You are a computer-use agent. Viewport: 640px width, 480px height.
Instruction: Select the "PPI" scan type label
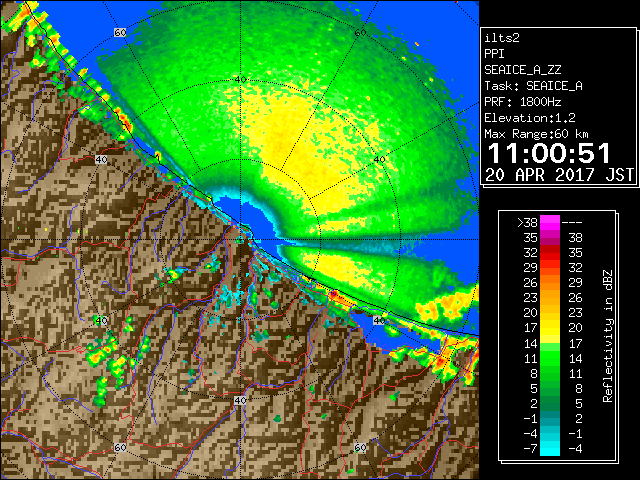click(494, 54)
